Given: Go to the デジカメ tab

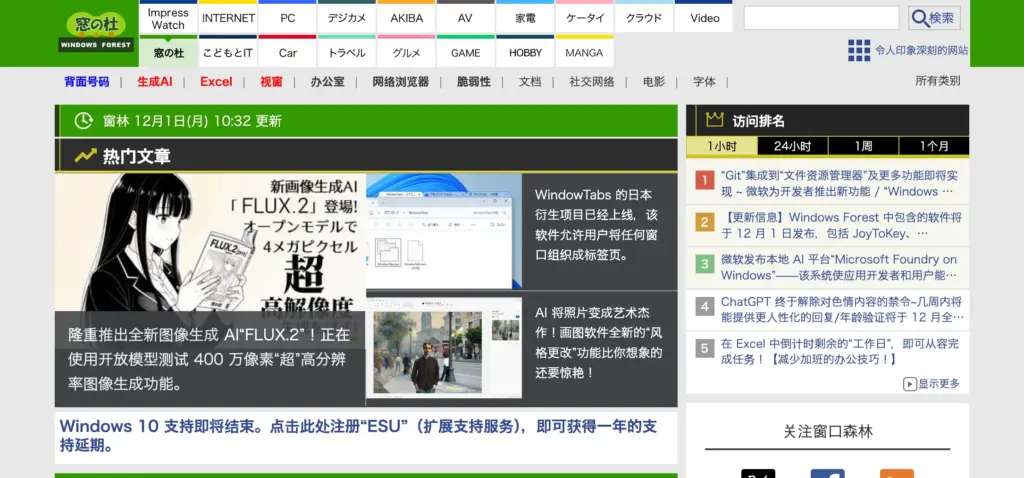Looking at the screenshot, I should [x=347, y=18].
